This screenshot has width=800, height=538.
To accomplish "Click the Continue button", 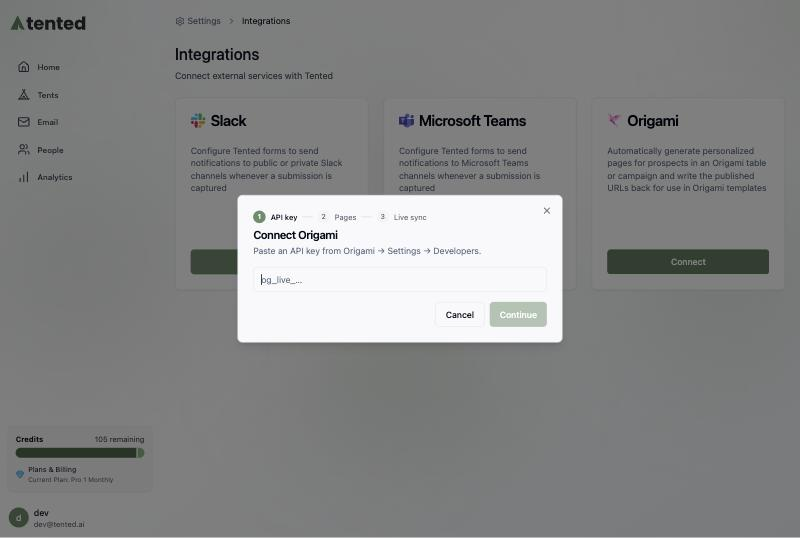I will [x=518, y=314].
